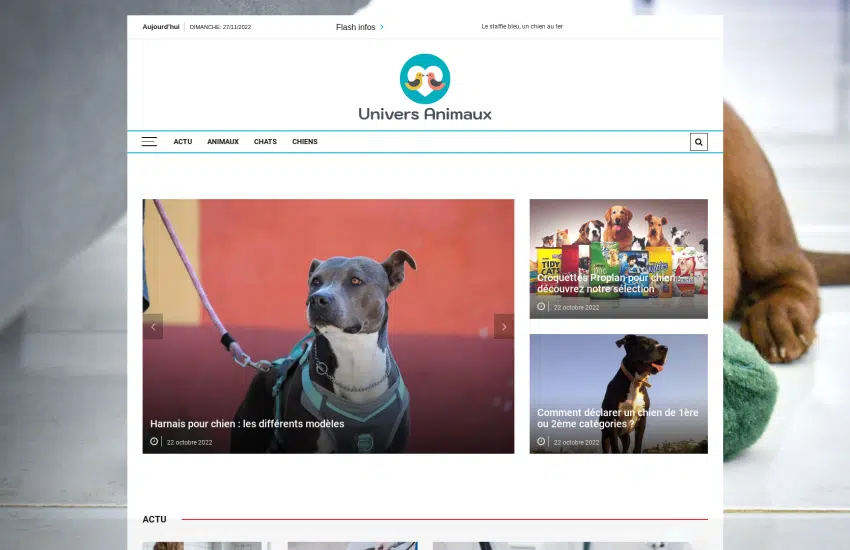The height and width of the screenshot is (550, 850).
Task: Click the Univers Animaux logo
Action: pyautogui.click(x=425, y=88)
